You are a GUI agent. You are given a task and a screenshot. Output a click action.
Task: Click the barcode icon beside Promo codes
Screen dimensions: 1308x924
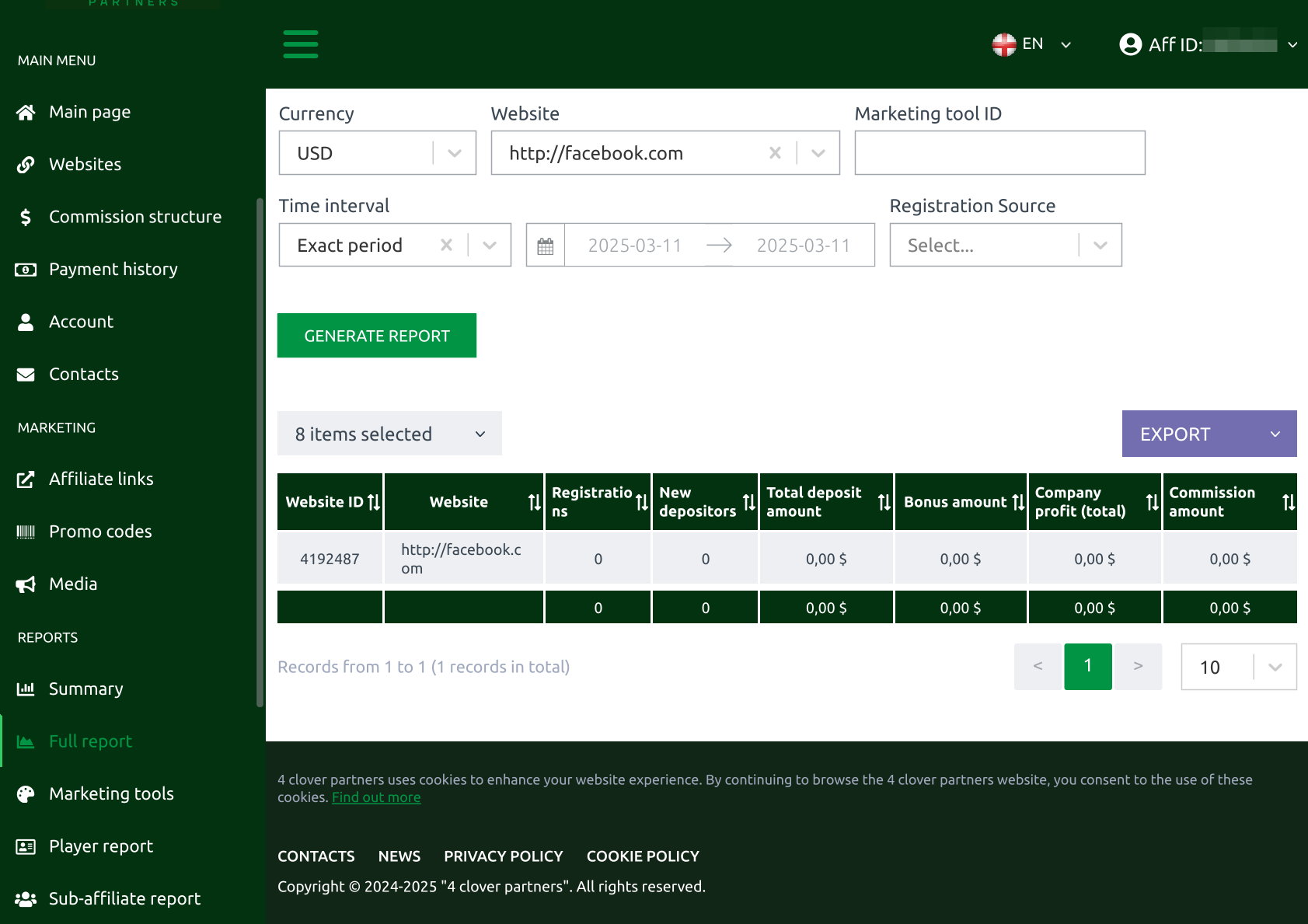(26, 532)
